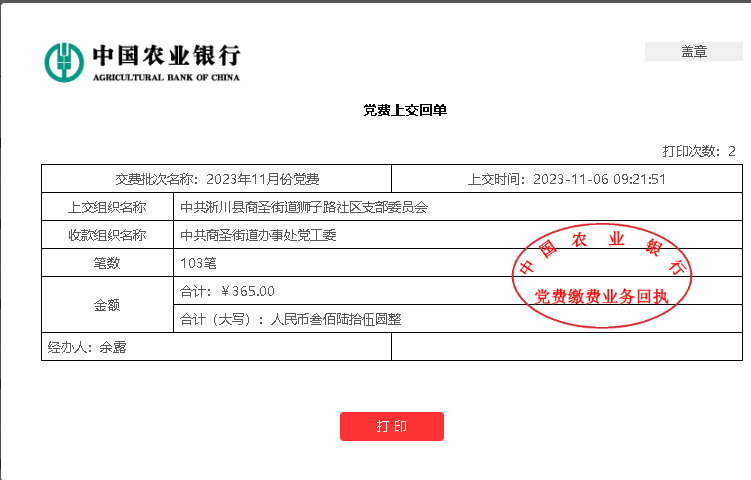
Task: Click the 经办人: 余露 text
Action: (x=87, y=347)
